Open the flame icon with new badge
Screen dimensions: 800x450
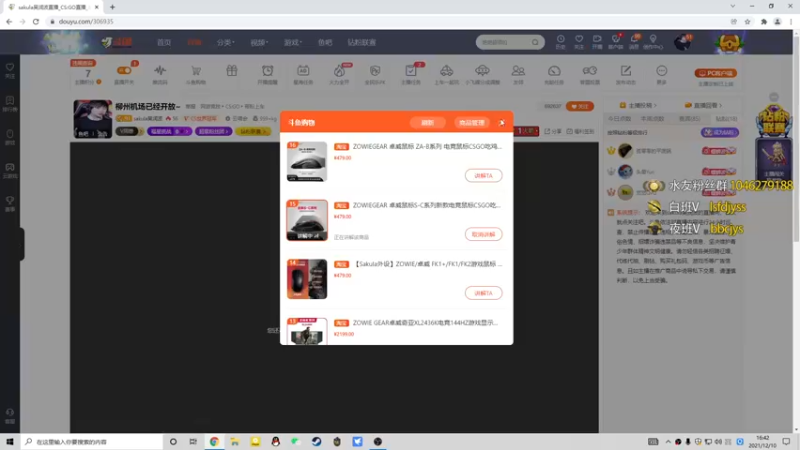[x=339, y=71]
